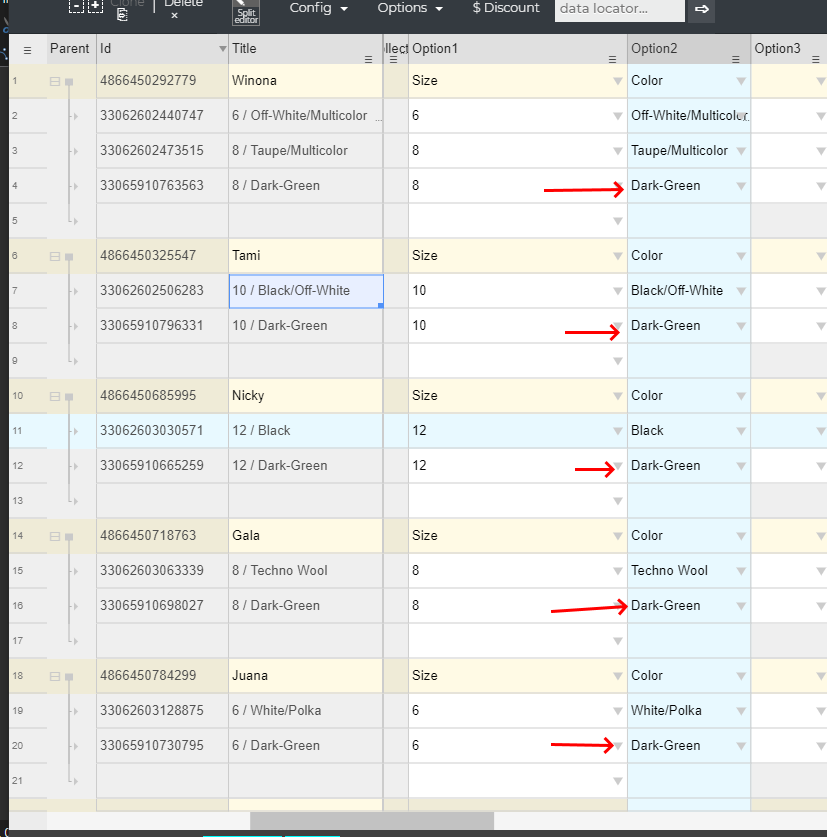Open Option2 dropdown for Winona 8 / Dark-Green
The width and height of the screenshot is (827, 837).
click(741, 186)
